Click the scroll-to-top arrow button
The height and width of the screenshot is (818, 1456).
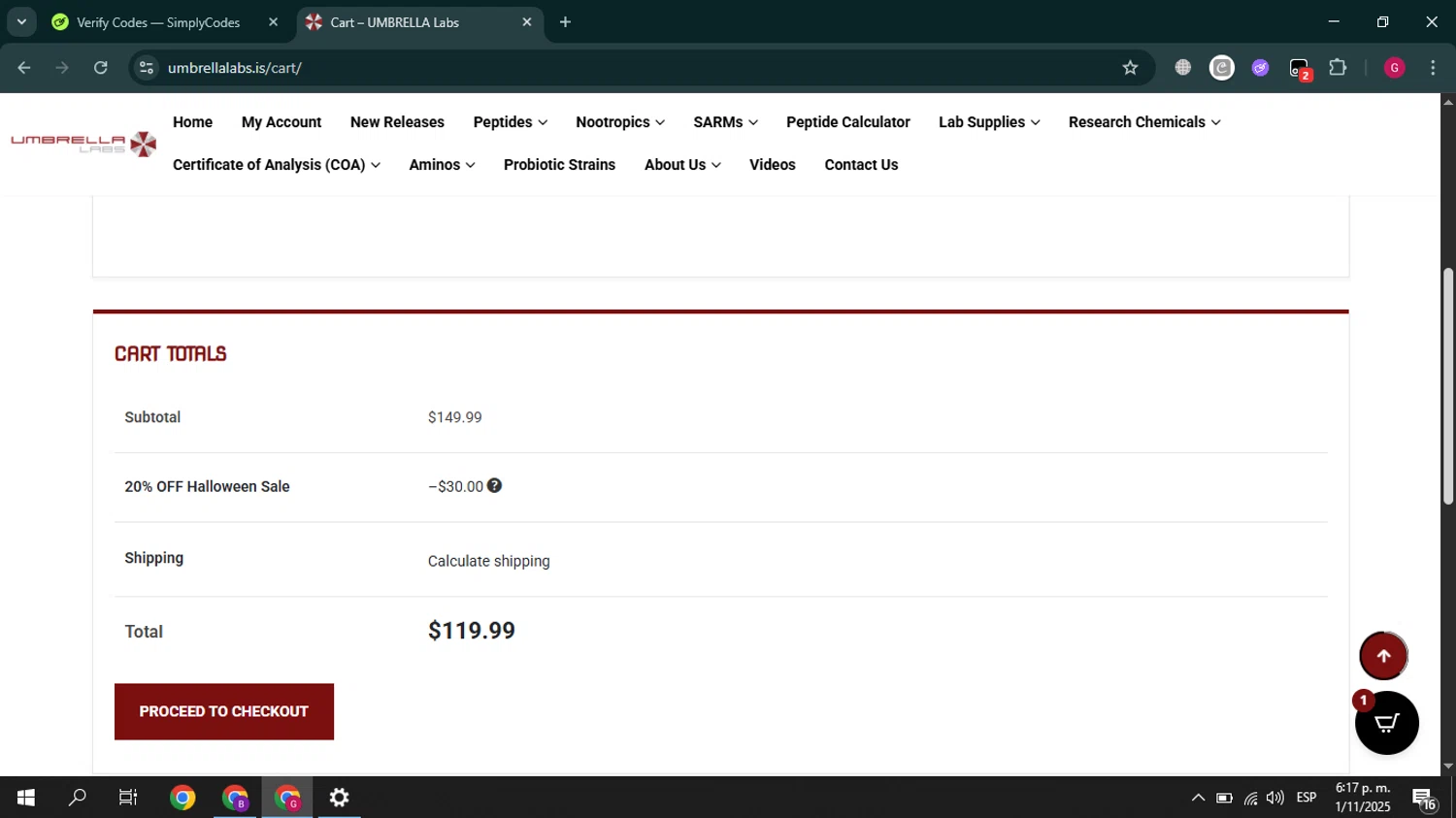pos(1383,656)
